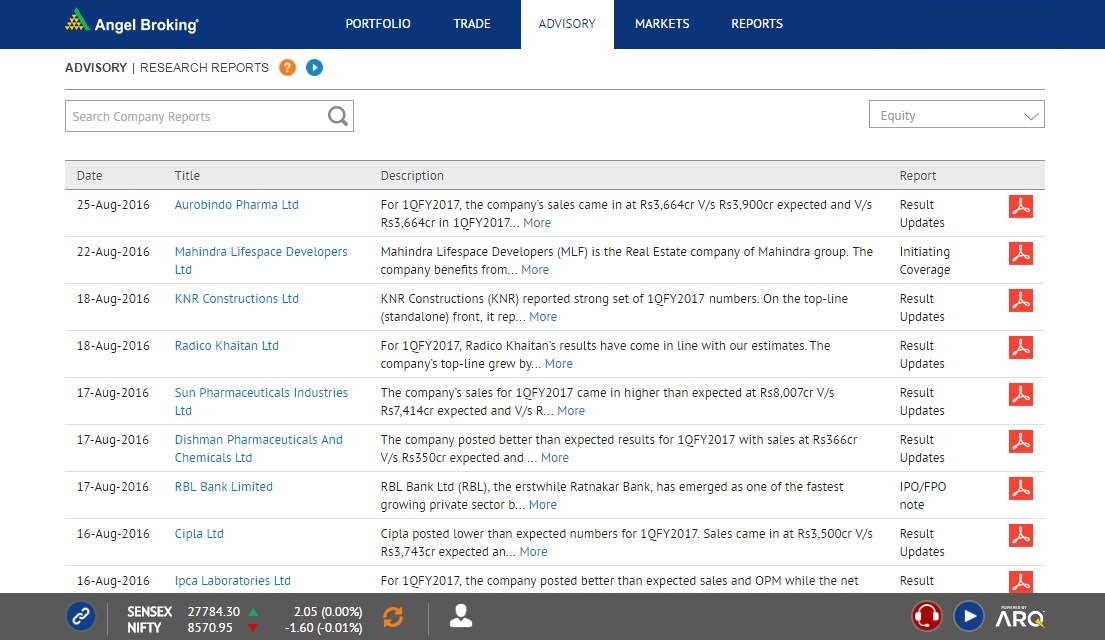Click the Angel Broking logo
This screenshot has width=1105, height=640.
point(131,22)
